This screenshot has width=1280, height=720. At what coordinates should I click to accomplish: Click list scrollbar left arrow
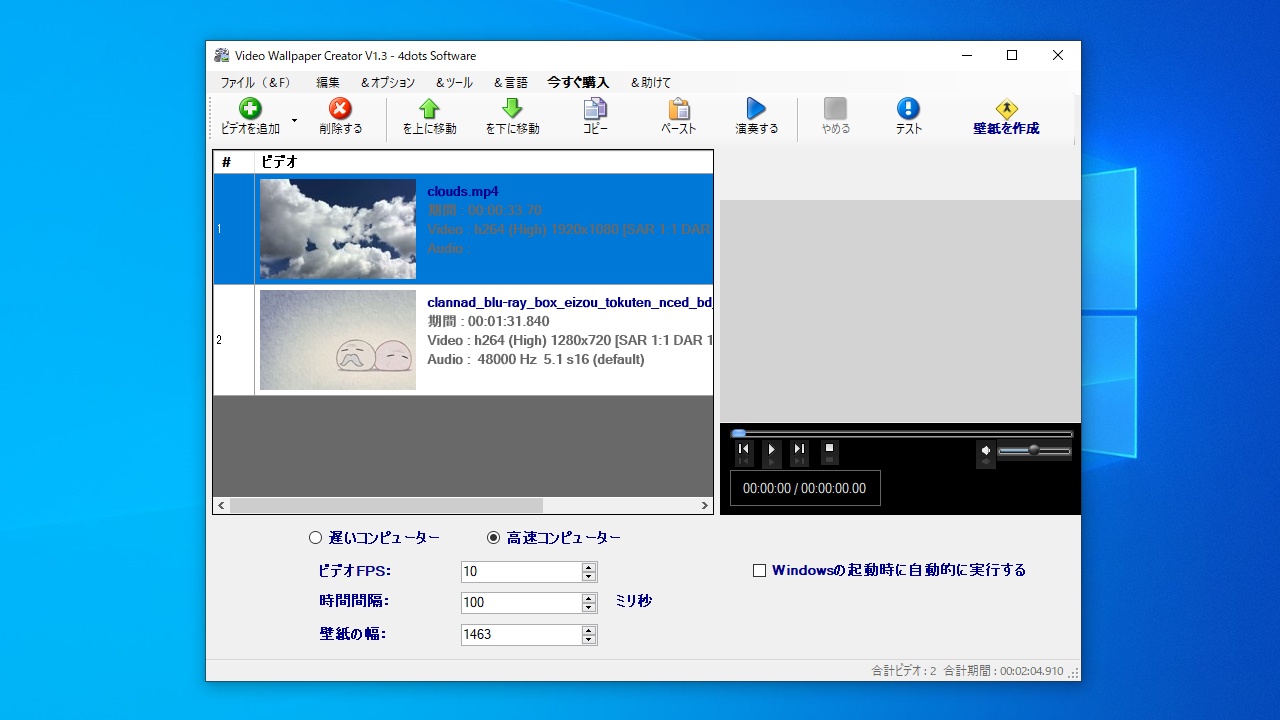click(x=222, y=506)
